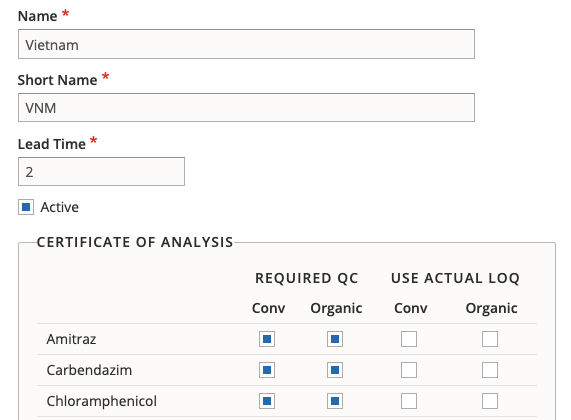Enable Carbendazim Use Actual LOQ Organic checkbox
The width and height of the screenshot is (571, 420).
(x=490, y=370)
